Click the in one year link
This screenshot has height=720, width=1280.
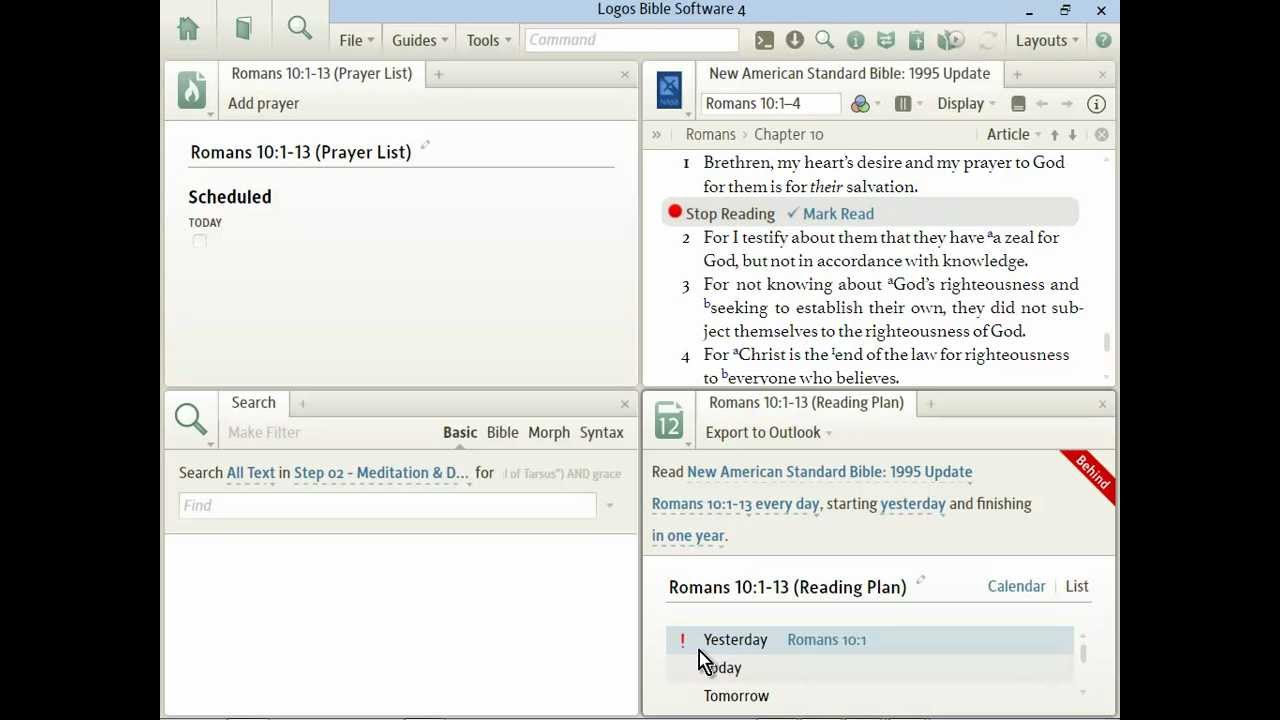[x=688, y=536]
